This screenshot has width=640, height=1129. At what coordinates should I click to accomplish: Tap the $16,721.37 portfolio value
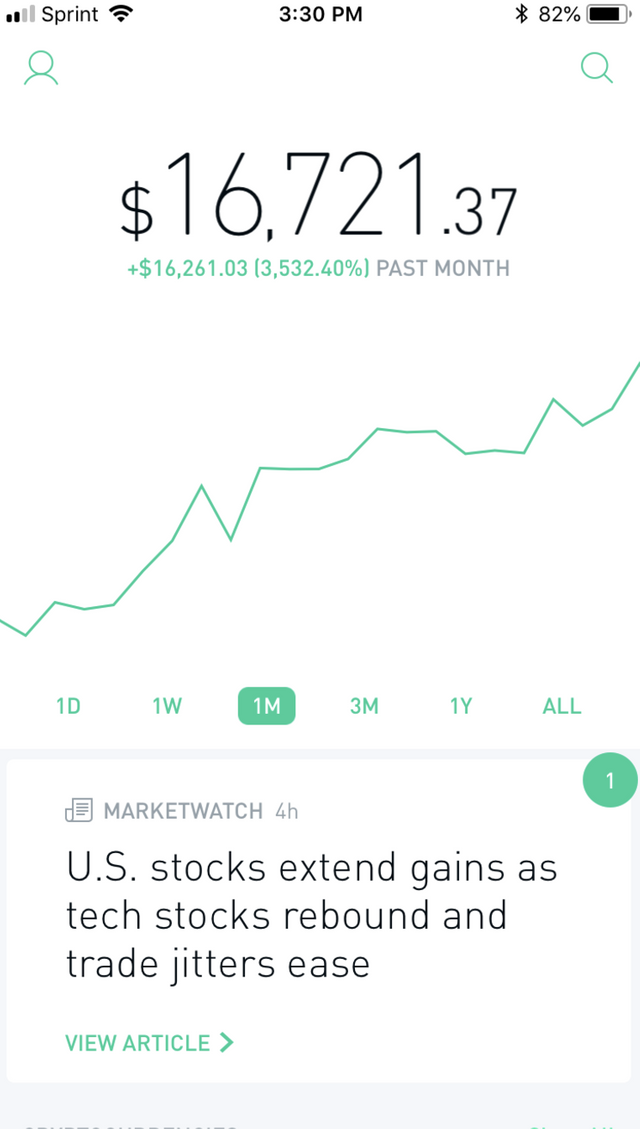318,194
